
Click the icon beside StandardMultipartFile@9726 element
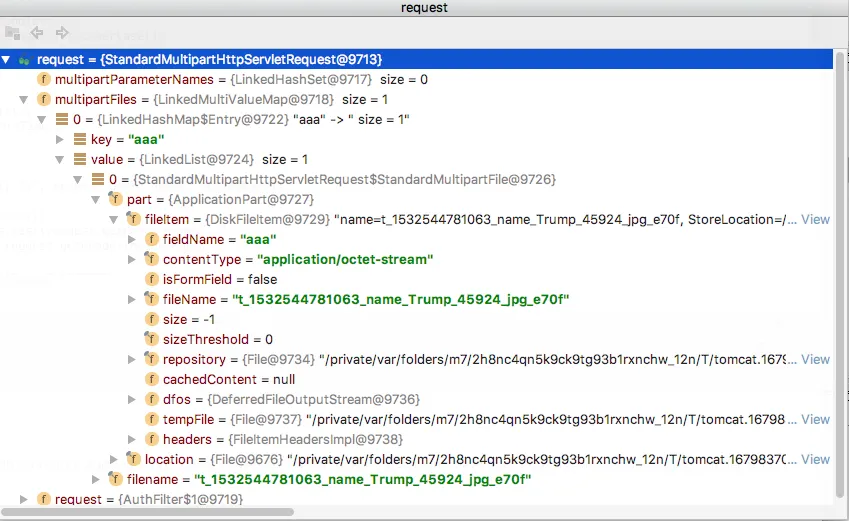98,179
